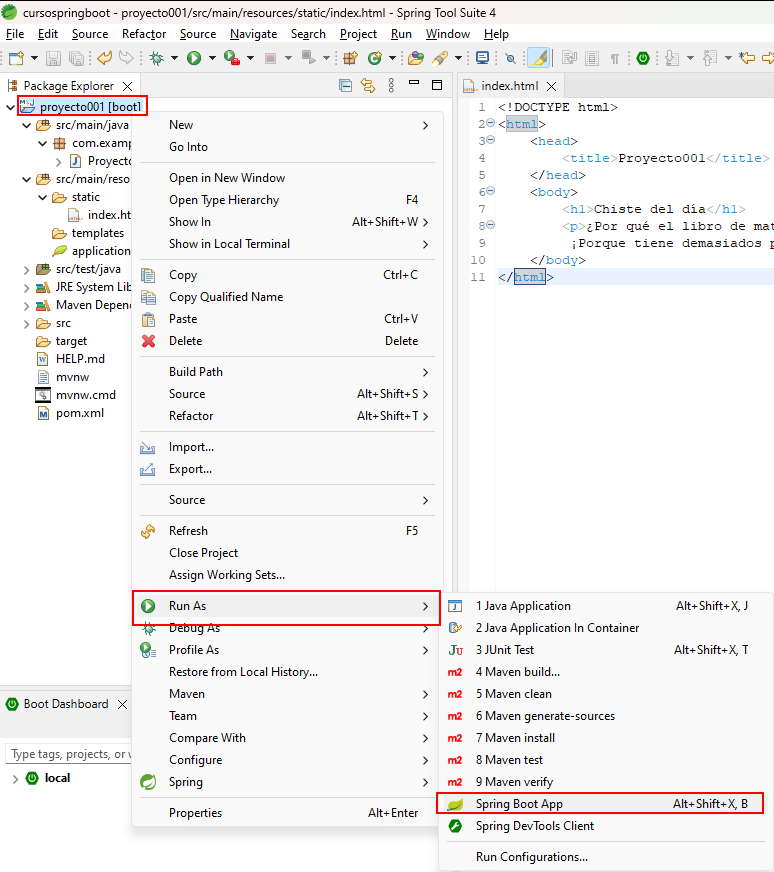Toggle Link with Editor in Package Explorer
This screenshot has height=872, width=774.
pyautogui.click(x=368, y=86)
